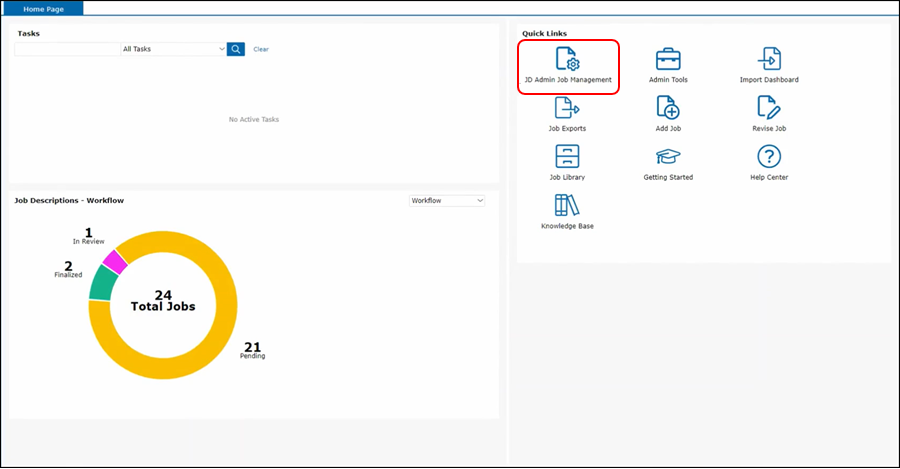
Task: Select the Home Page tab
Action: pyautogui.click(x=42, y=8)
